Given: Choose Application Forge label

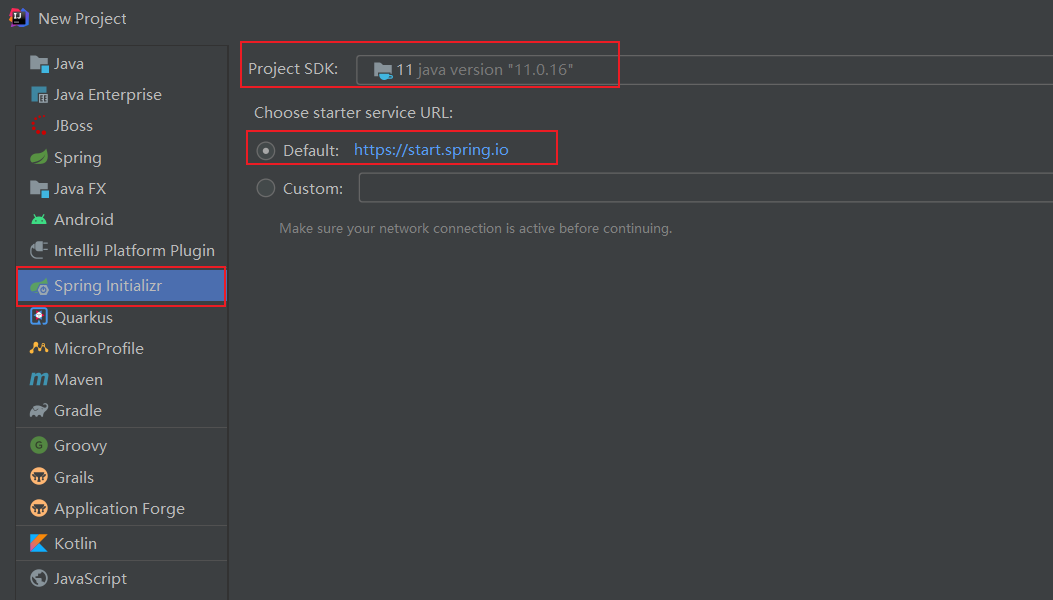Looking at the screenshot, I should [119, 509].
